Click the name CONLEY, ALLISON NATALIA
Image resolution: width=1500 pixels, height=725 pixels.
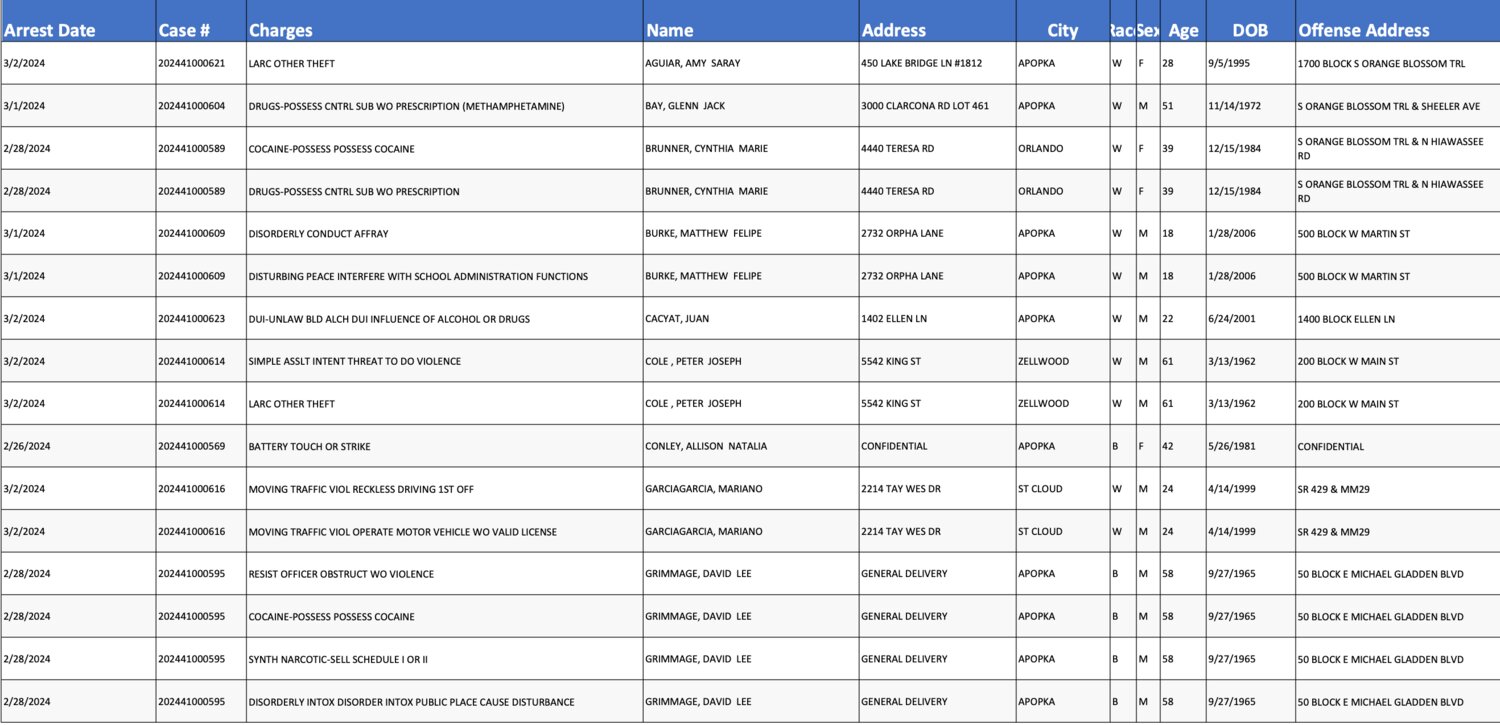tap(706, 446)
